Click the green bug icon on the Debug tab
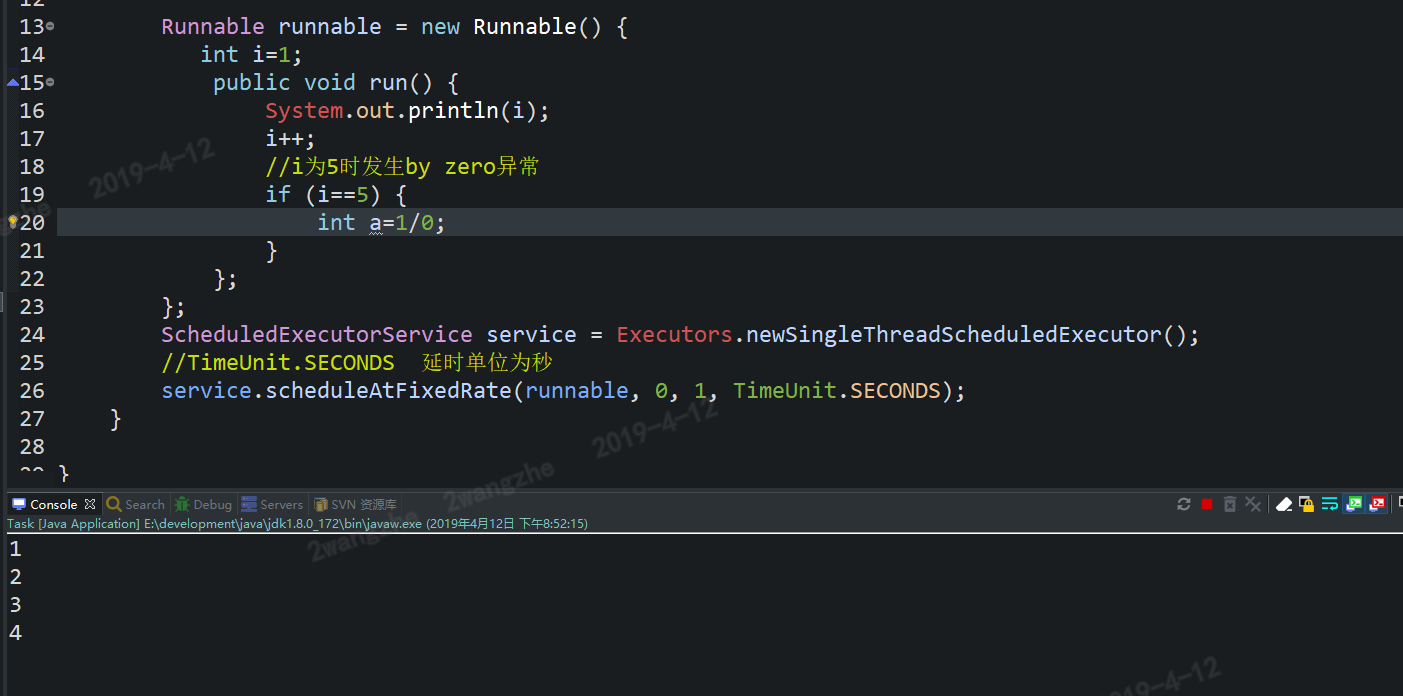Viewport: 1403px width, 696px height. [184, 504]
